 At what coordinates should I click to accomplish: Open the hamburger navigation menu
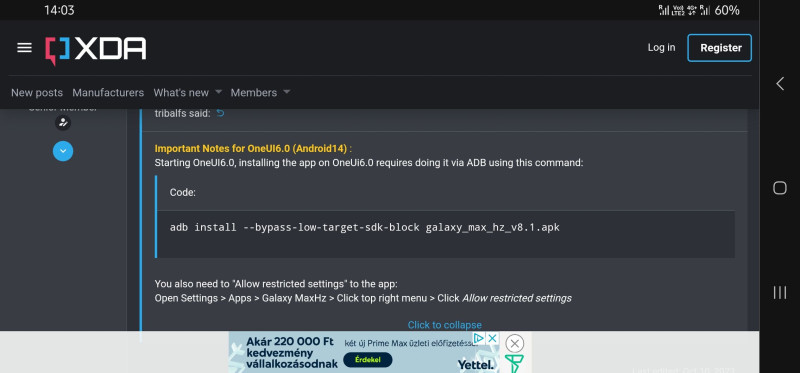(x=24, y=48)
